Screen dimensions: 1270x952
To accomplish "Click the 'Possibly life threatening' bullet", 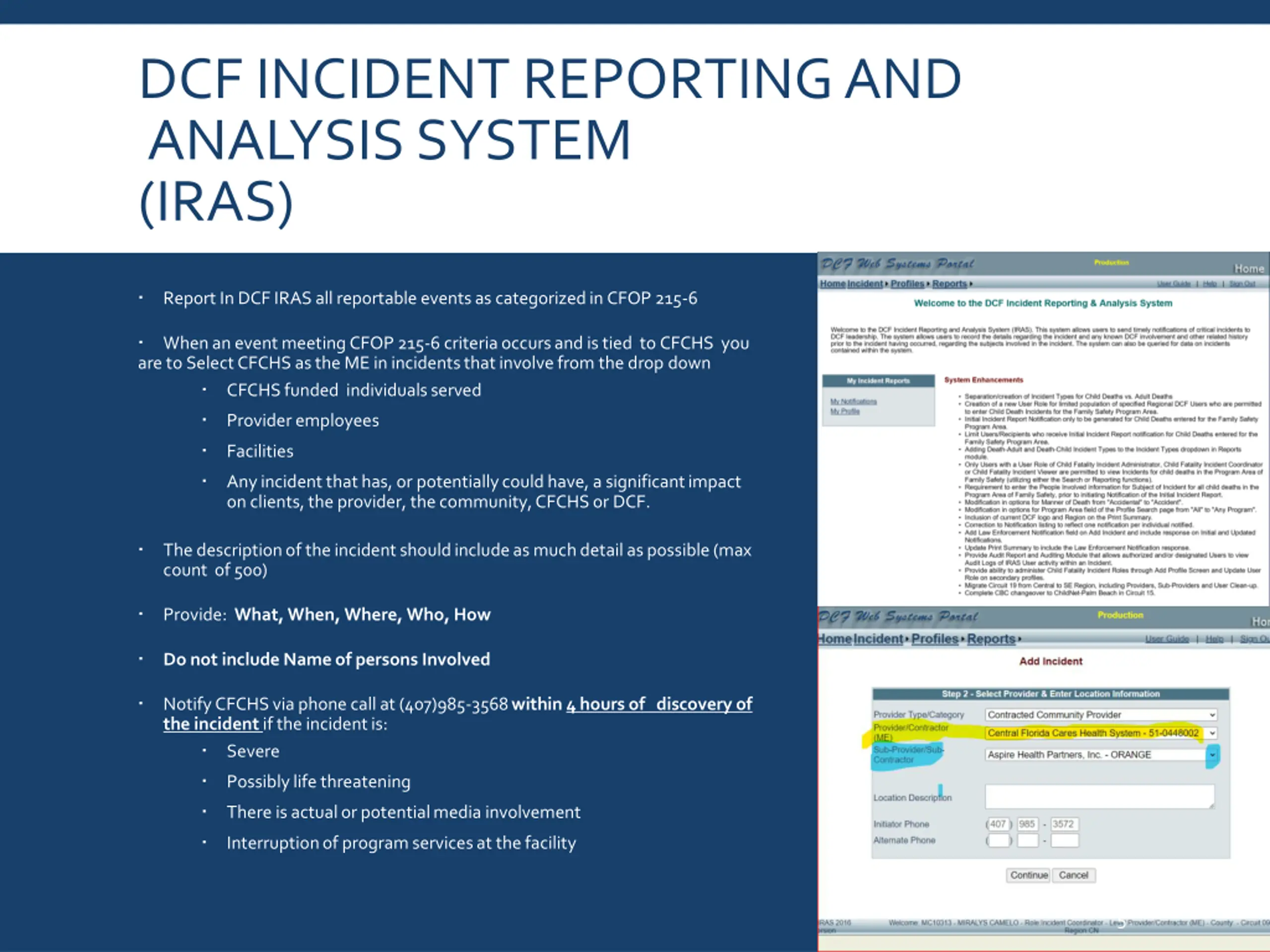I will point(318,781).
